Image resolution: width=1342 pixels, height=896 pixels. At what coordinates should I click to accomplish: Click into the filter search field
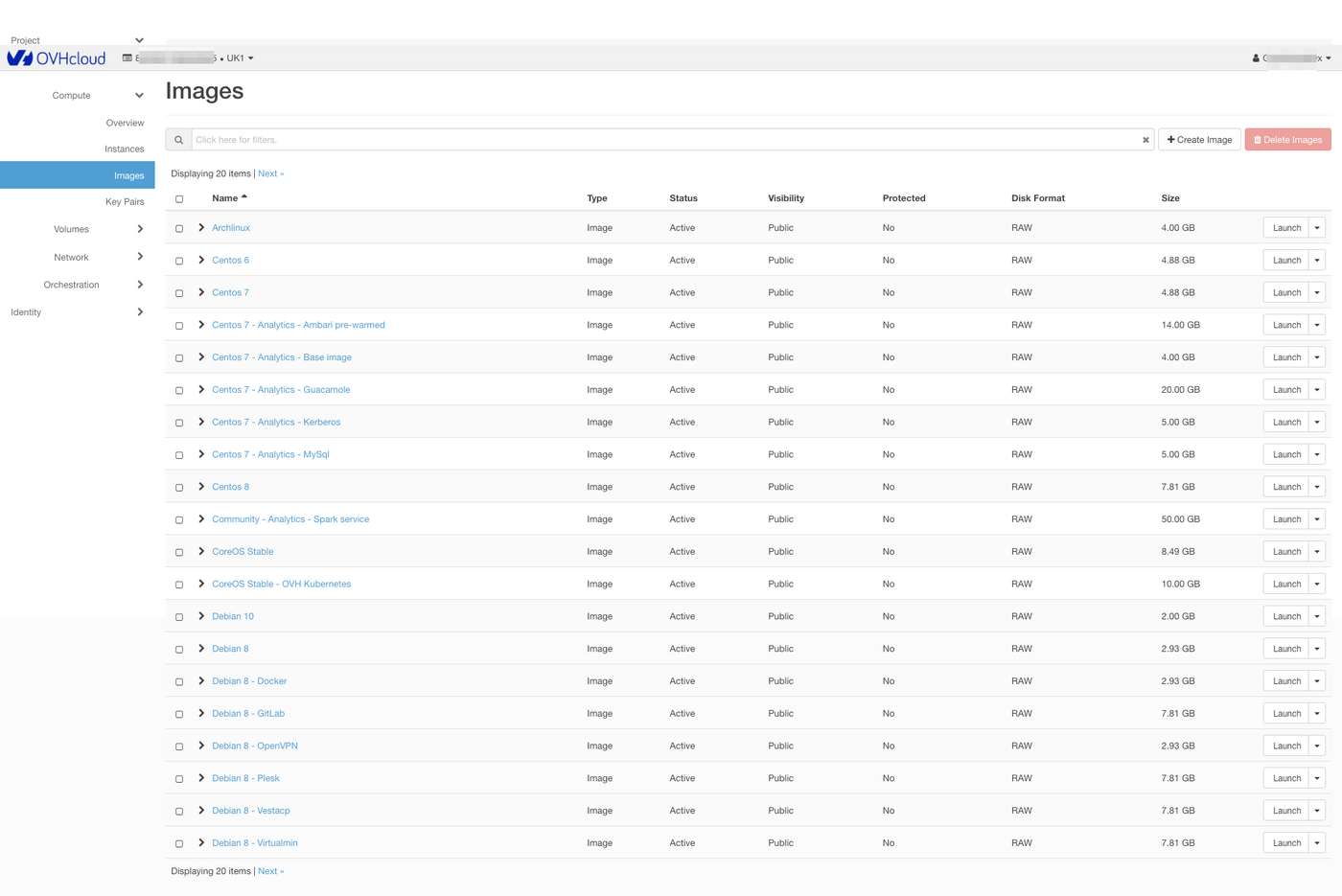[663, 140]
